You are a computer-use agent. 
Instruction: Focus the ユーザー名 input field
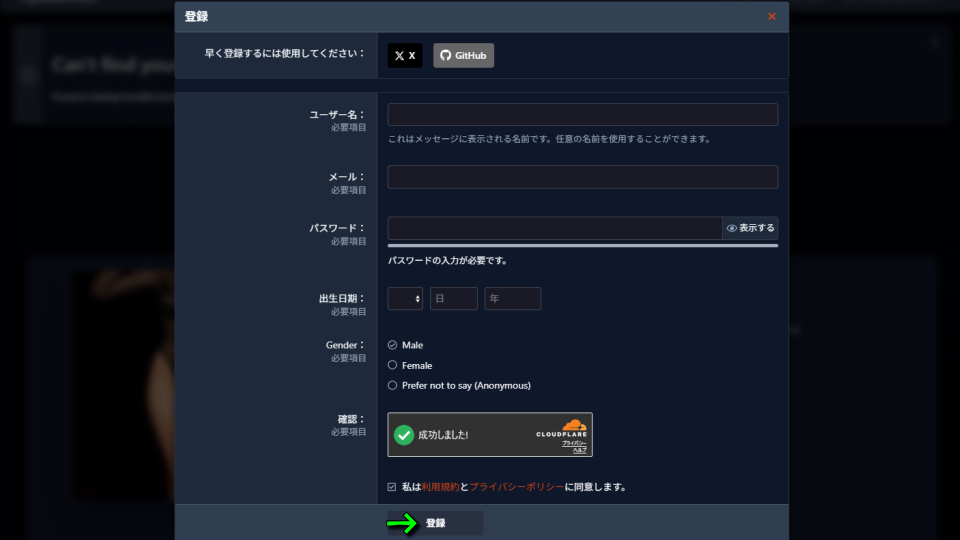tap(582, 114)
